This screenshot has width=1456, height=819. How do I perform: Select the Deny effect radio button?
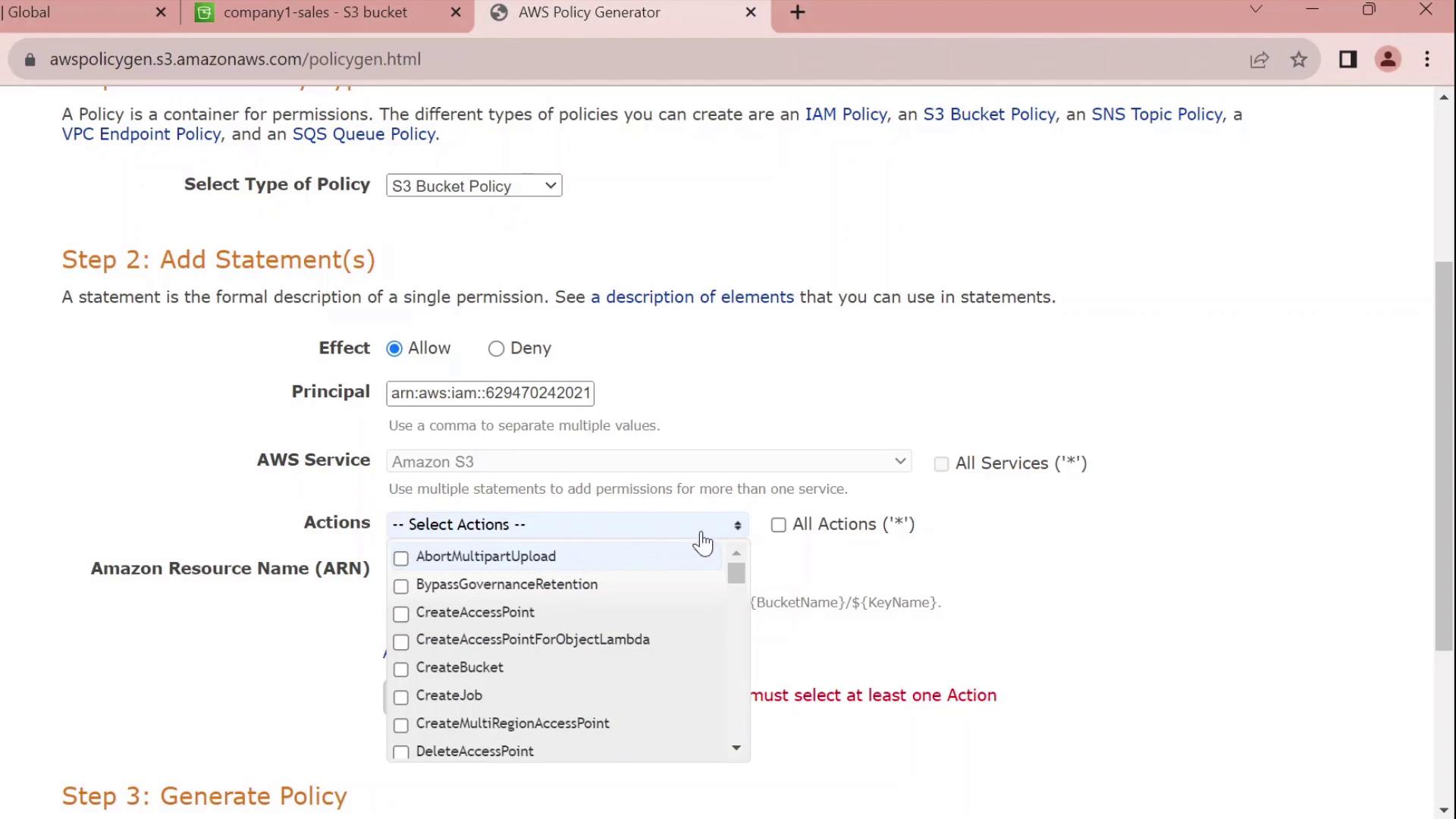pyautogui.click(x=496, y=349)
